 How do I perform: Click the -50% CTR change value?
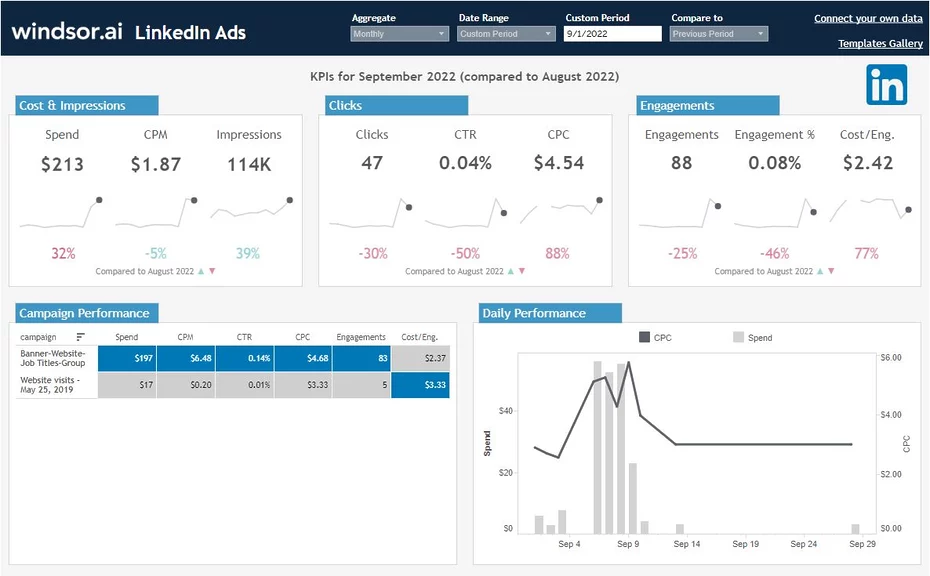pyautogui.click(x=465, y=253)
